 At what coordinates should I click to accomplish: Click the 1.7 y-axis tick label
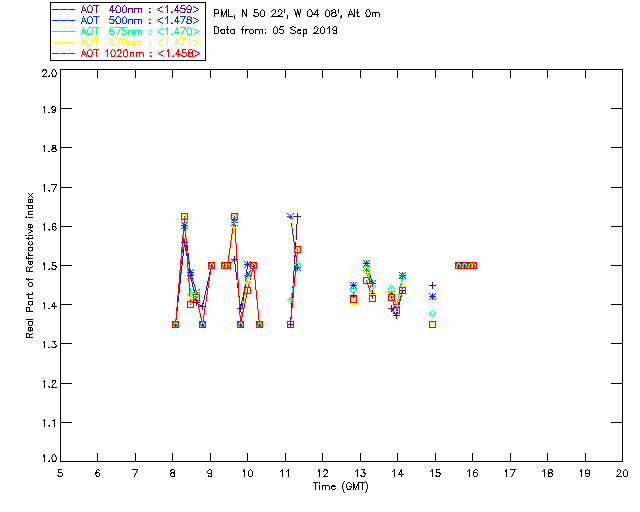(x=49, y=188)
